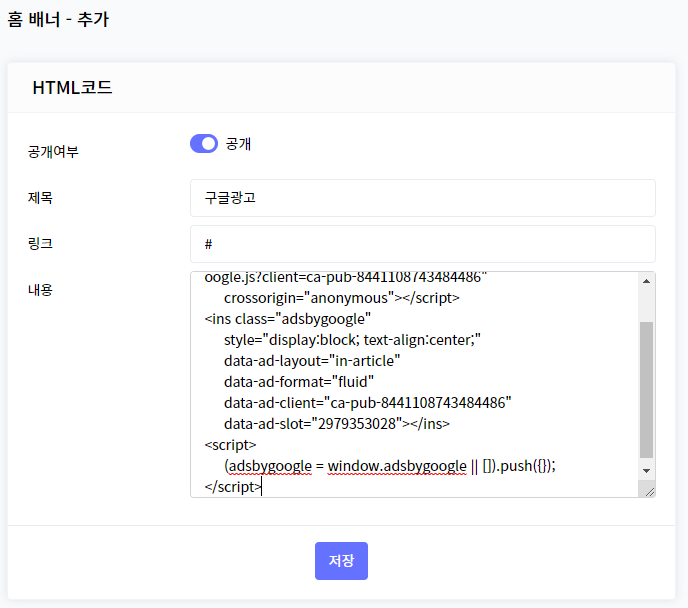Click the textarea scrollbar up arrow
This screenshot has height=608, width=688.
[x=646, y=281]
